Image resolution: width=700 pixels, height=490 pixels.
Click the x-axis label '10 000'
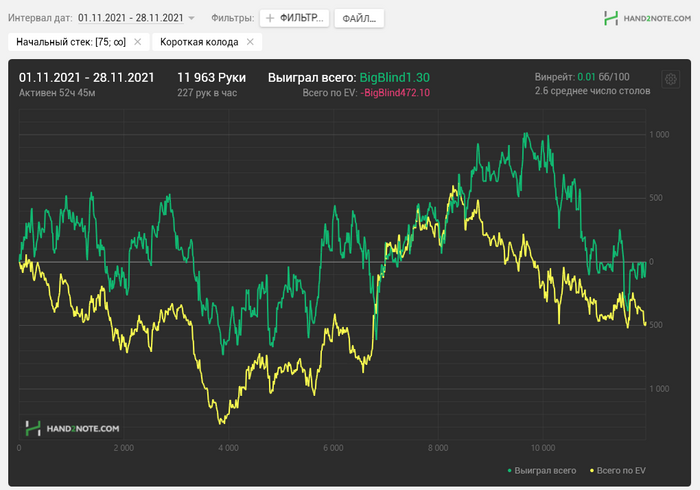[x=543, y=448]
